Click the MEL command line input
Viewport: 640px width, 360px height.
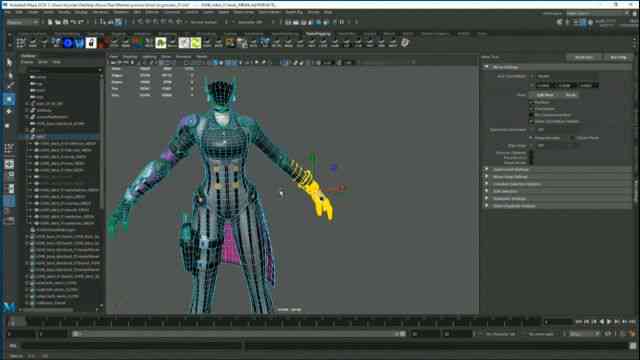point(131,346)
